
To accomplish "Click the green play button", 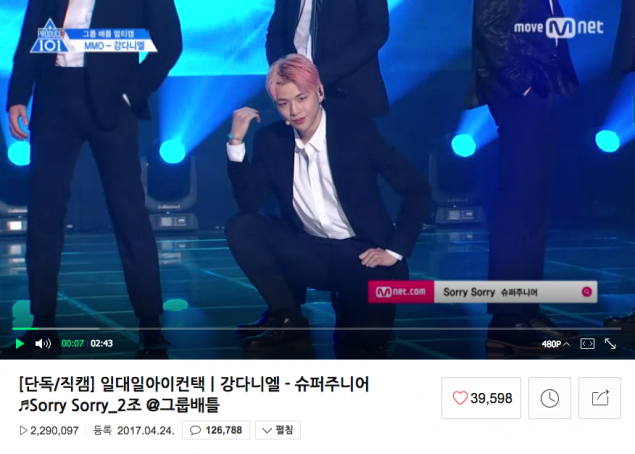I will pos(19,344).
